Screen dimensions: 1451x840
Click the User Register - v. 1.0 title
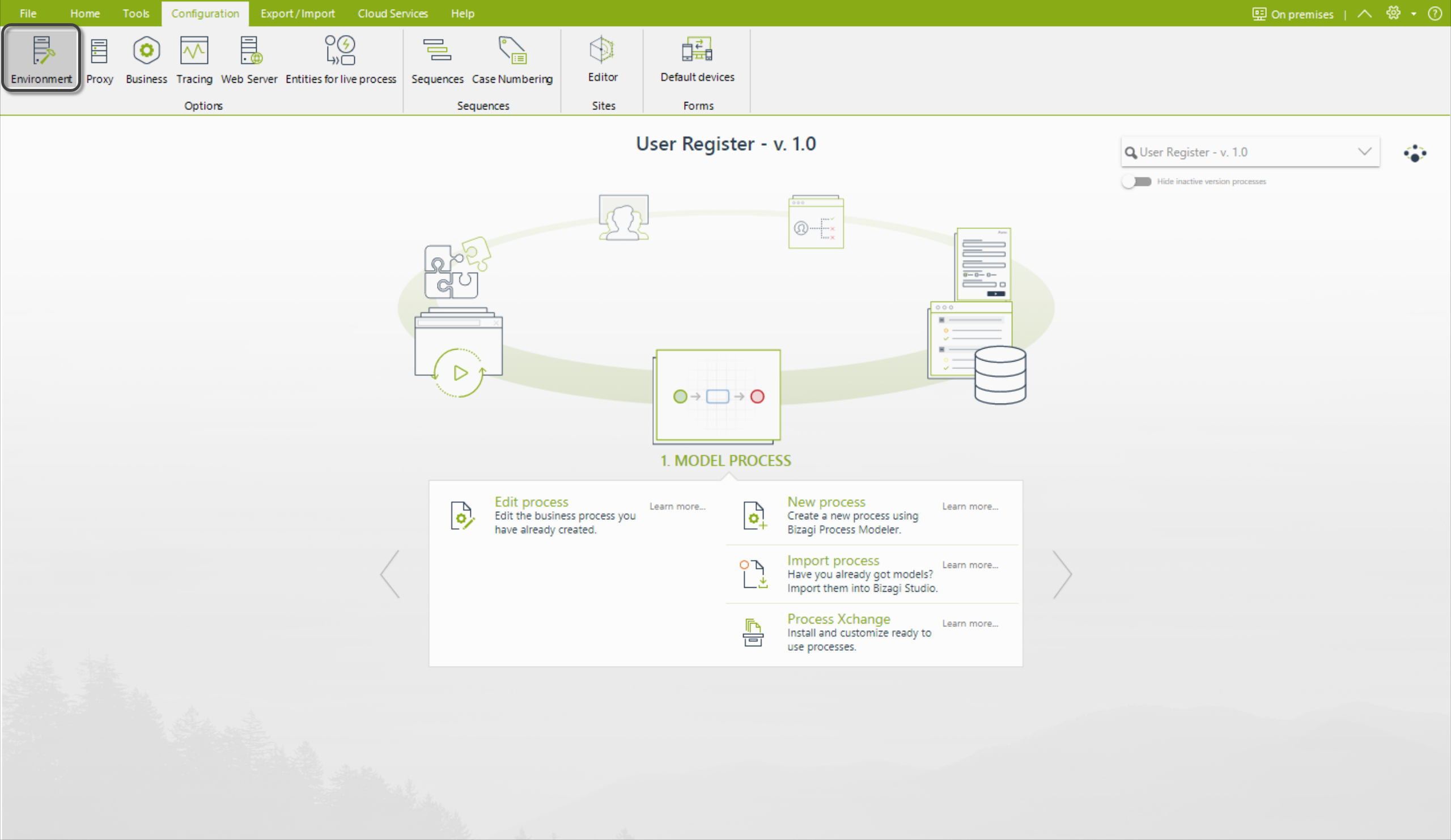725,144
